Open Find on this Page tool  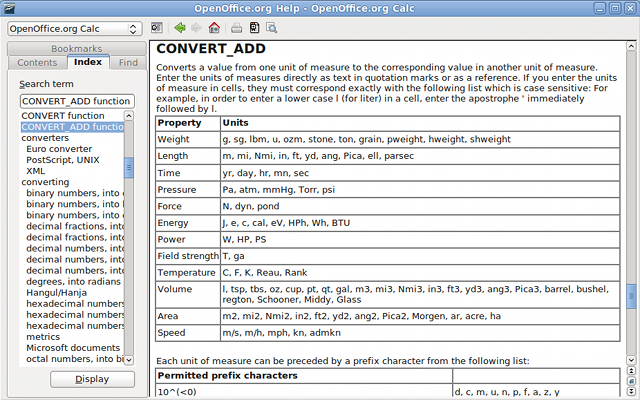point(272,28)
